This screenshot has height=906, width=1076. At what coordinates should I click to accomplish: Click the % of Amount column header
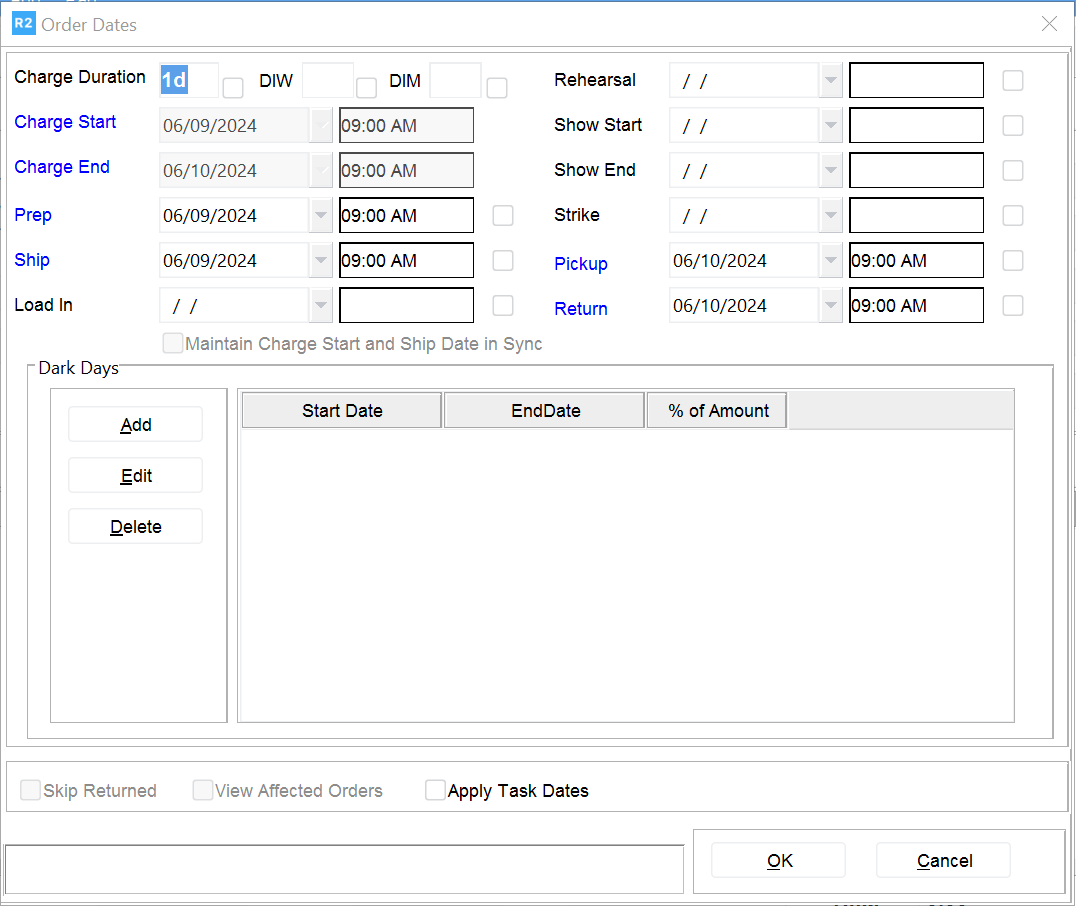(718, 411)
